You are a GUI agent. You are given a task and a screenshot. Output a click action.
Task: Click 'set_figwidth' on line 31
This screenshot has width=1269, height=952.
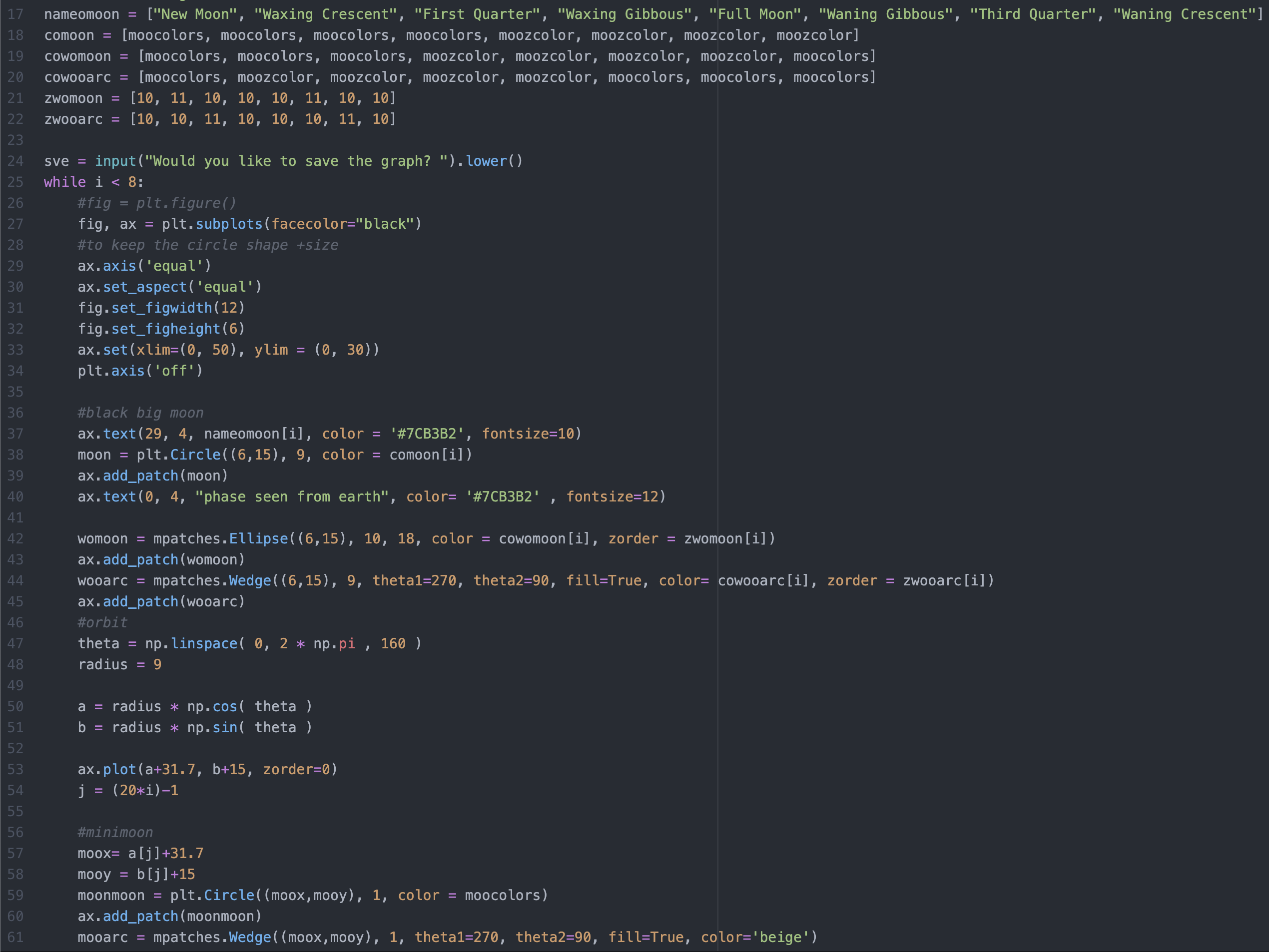[x=162, y=309]
